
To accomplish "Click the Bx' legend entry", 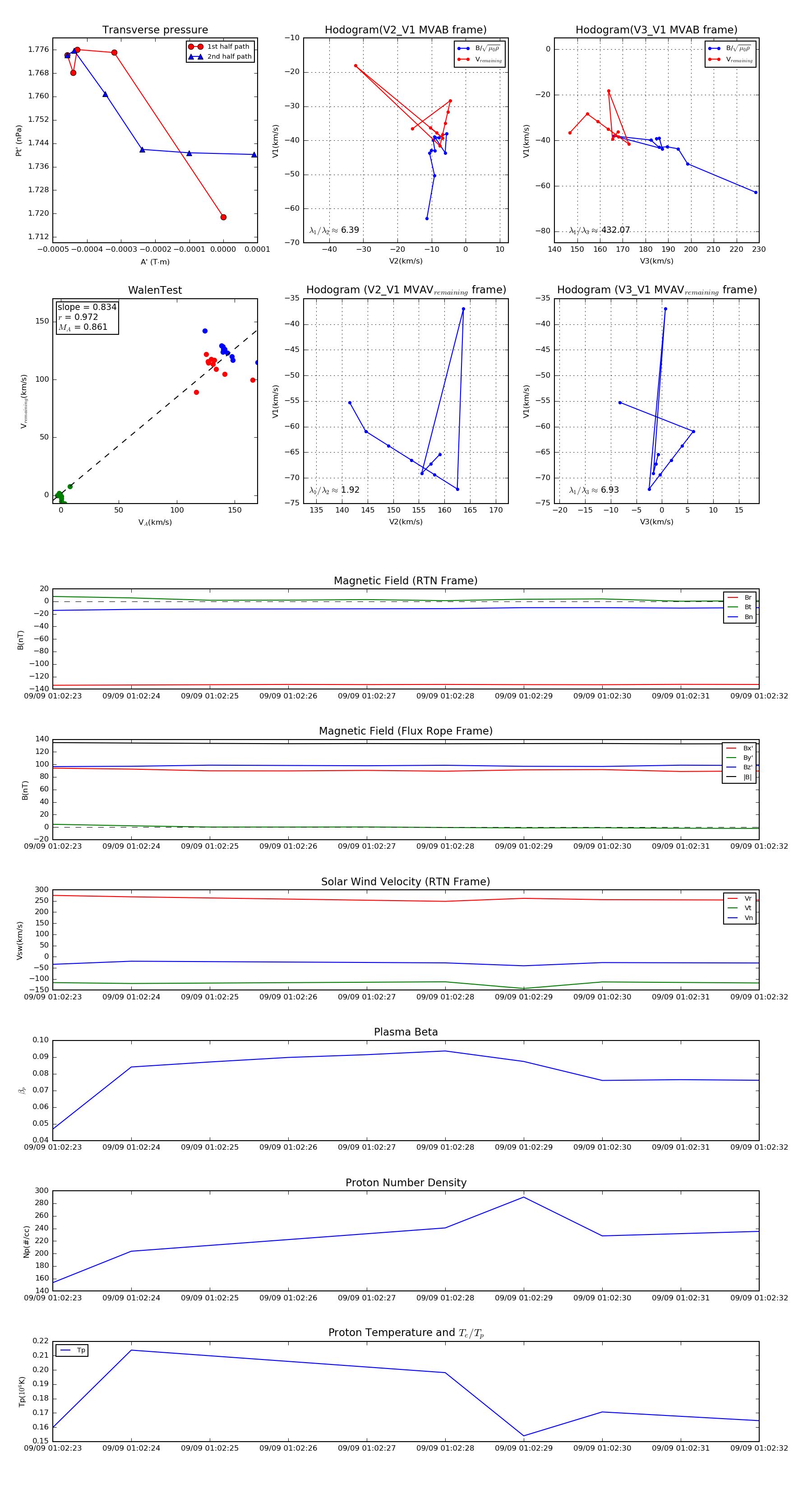I will pos(740,748).
